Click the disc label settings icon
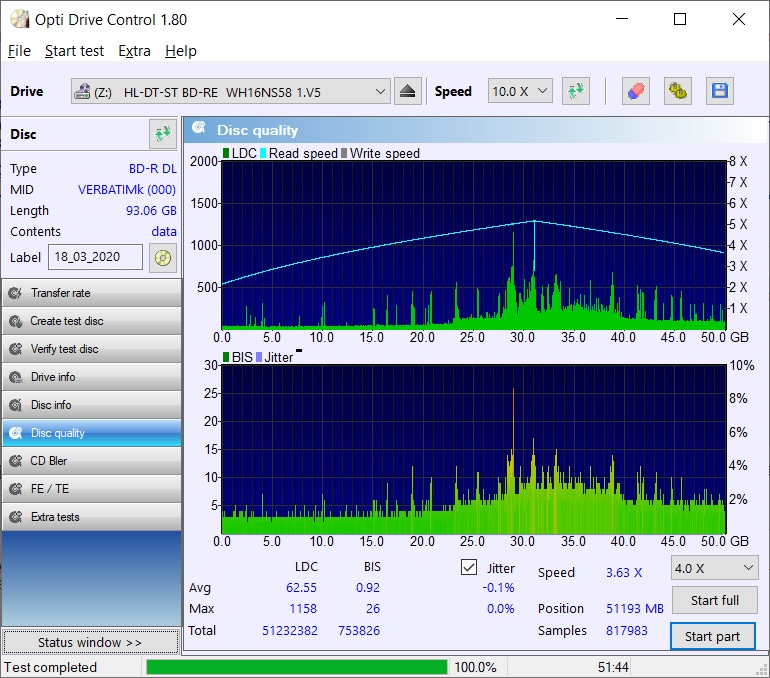Screen dimensions: 770x678 (x=162, y=258)
